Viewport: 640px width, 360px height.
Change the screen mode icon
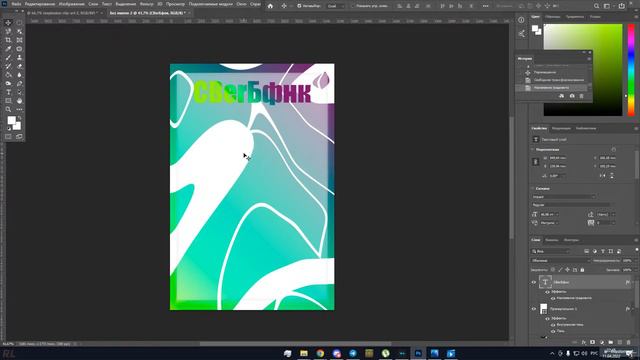(19, 137)
